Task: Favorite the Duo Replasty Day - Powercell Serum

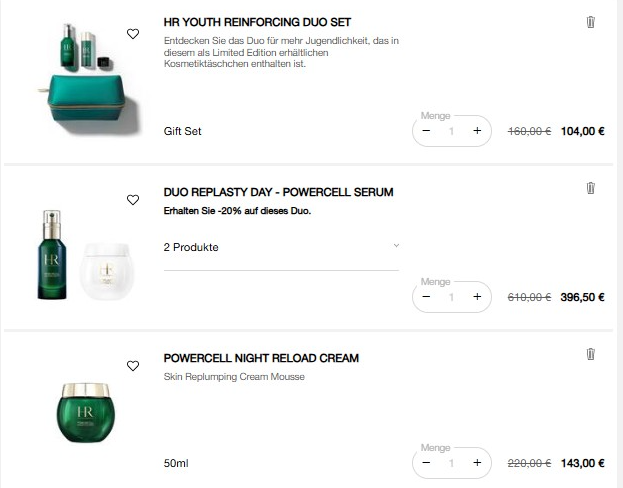Action: click(x=133, y=200)
